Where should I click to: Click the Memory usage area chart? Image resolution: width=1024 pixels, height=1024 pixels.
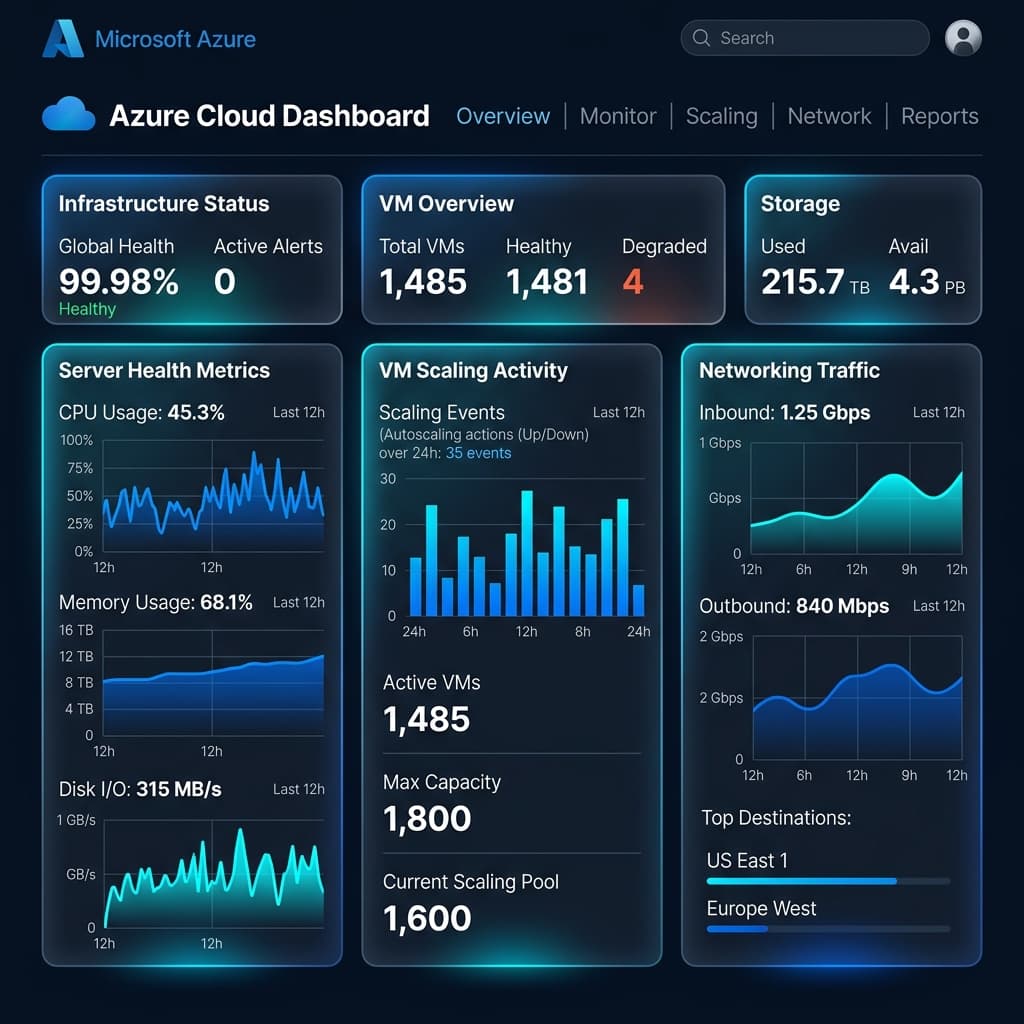point(213,683)
